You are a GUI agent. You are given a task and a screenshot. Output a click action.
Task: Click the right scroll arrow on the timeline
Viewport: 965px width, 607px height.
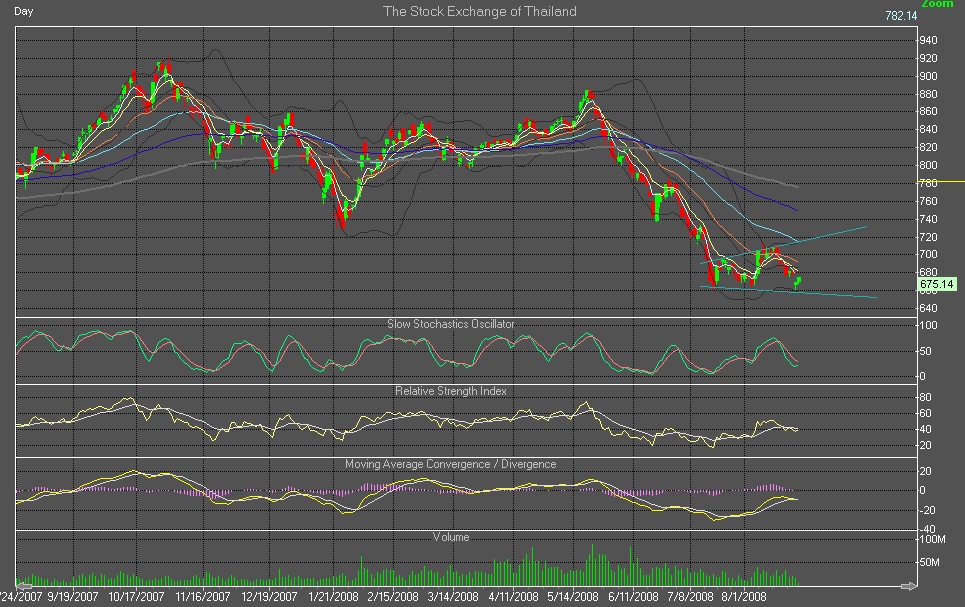[909, 586]
